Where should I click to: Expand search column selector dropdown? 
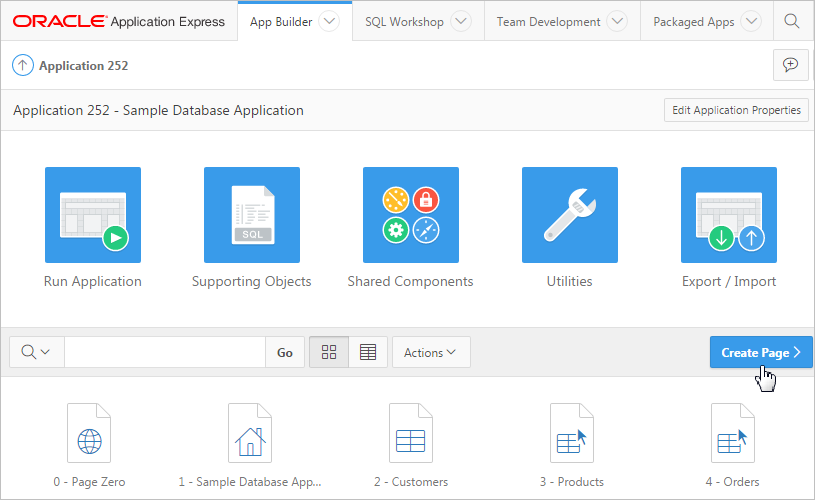pyautogui.click(x=37, y=352)
